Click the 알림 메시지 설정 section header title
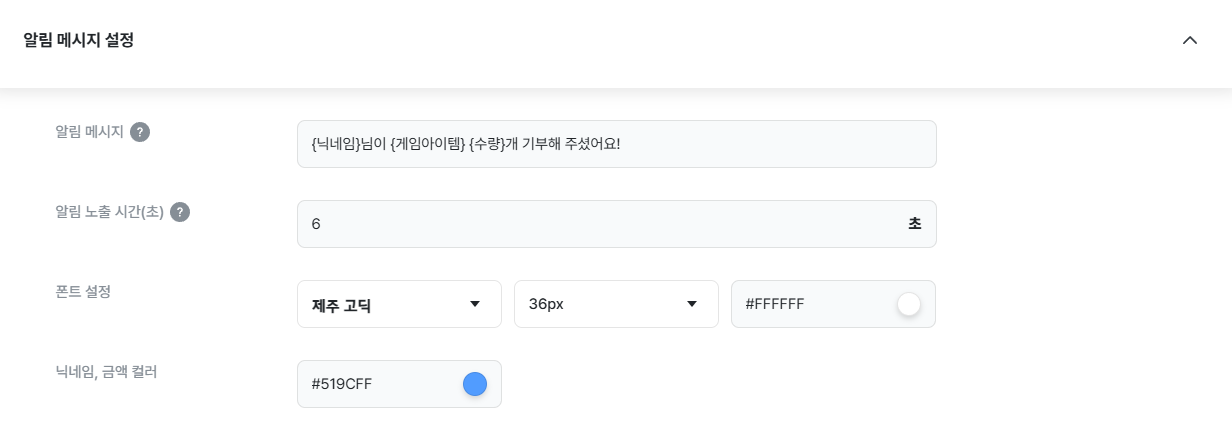This screenshot has height=436, width=1232. pyautogui.click(x=78, y=41)
